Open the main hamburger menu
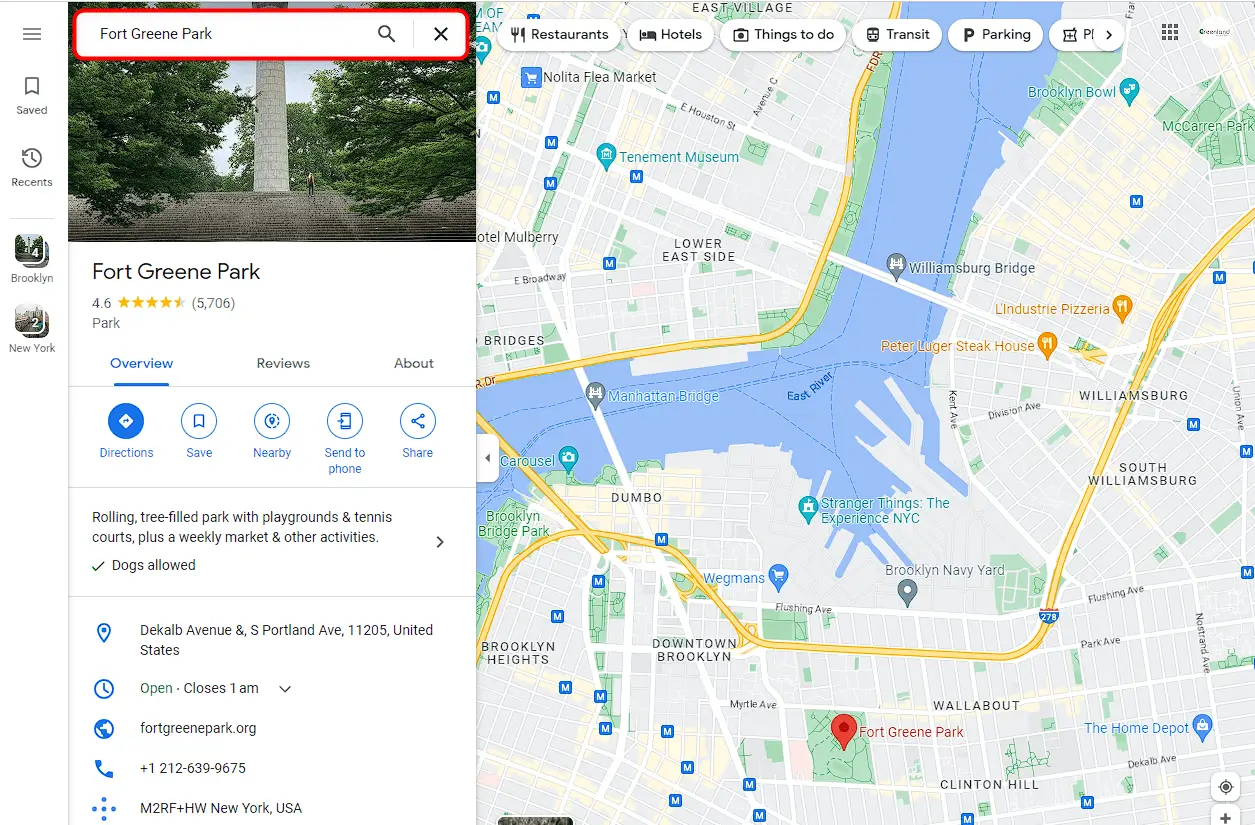1255x825 pixels. 32,34
